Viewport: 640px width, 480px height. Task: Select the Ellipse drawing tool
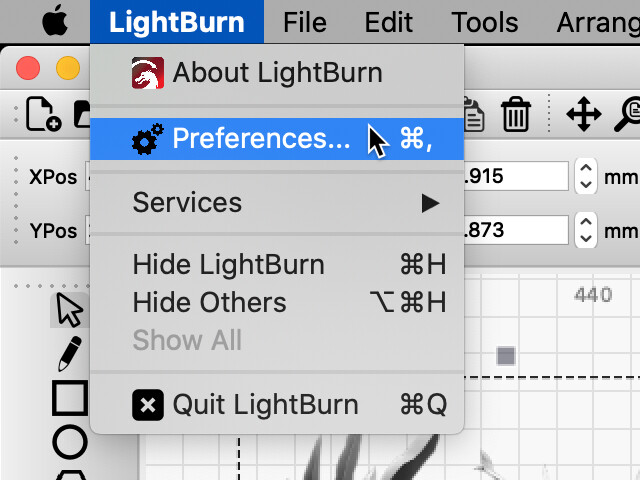(70, 442)
